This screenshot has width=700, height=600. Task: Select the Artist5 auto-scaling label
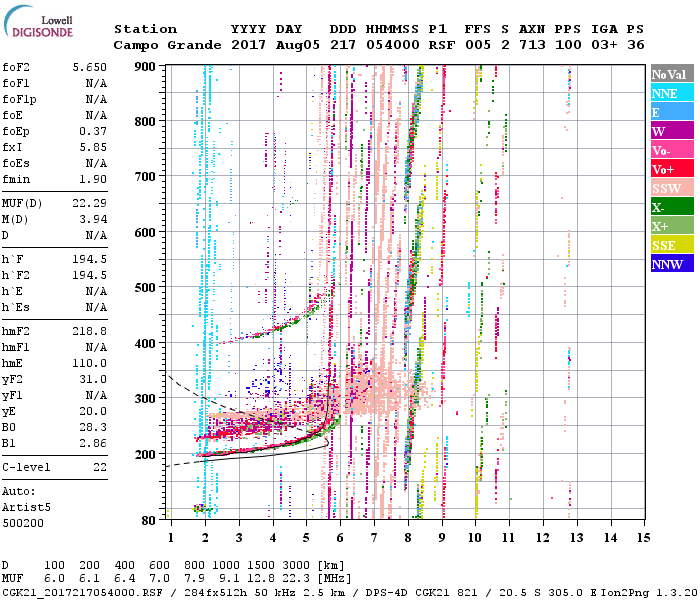tap(26, 507)
